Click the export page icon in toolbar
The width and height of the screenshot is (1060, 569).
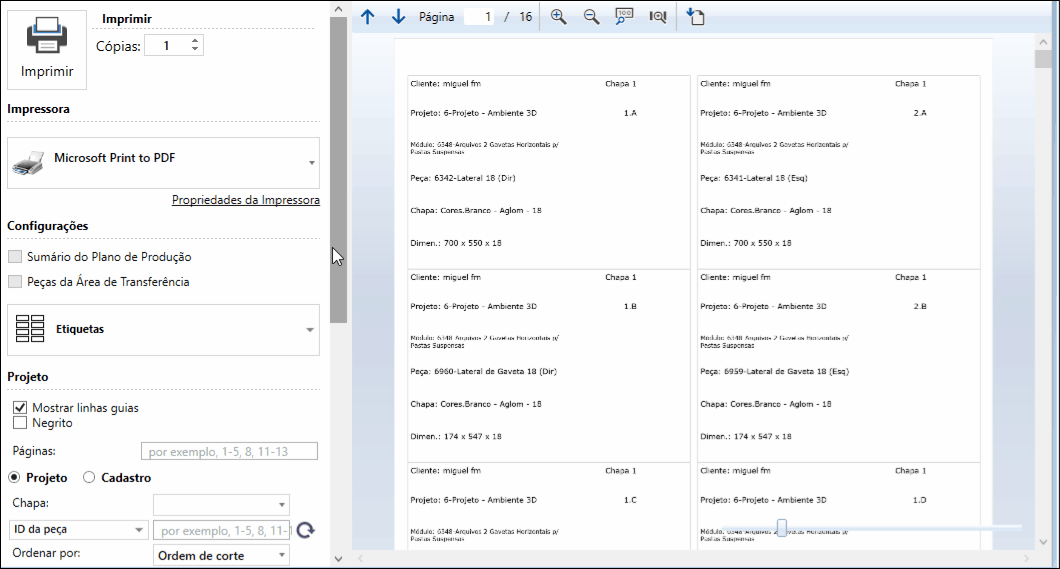coord(696,17)
